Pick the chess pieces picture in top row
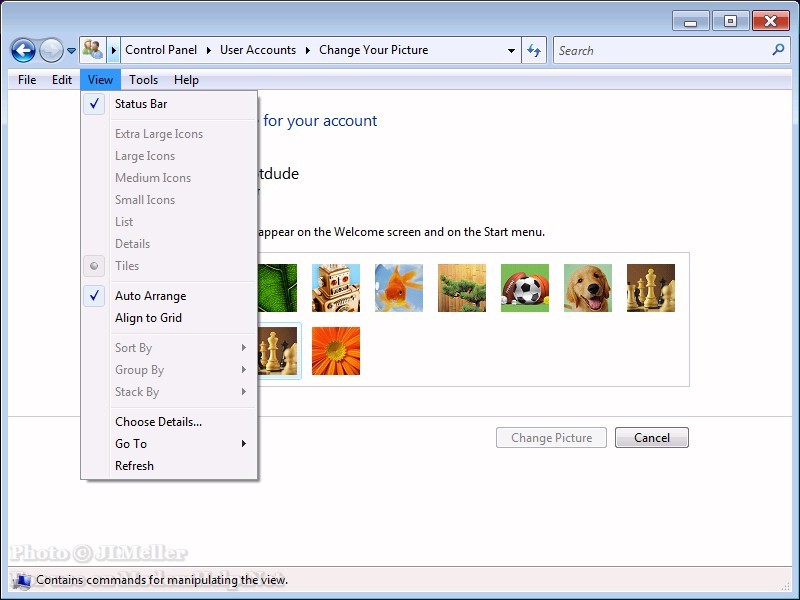The height and width of the screenshot is (600, 800). pos(651,288)
